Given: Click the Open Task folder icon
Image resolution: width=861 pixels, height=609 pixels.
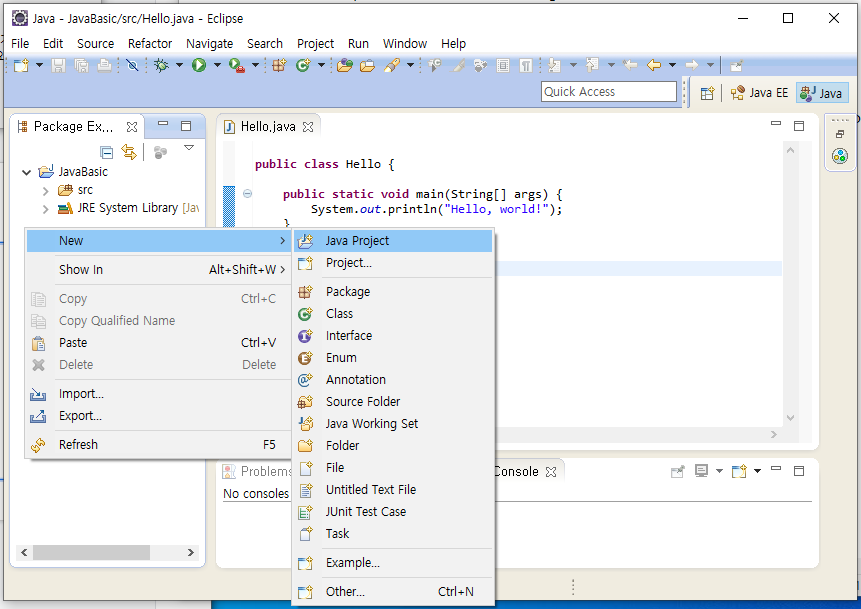Looking at the screenshot, I should 367,65.
